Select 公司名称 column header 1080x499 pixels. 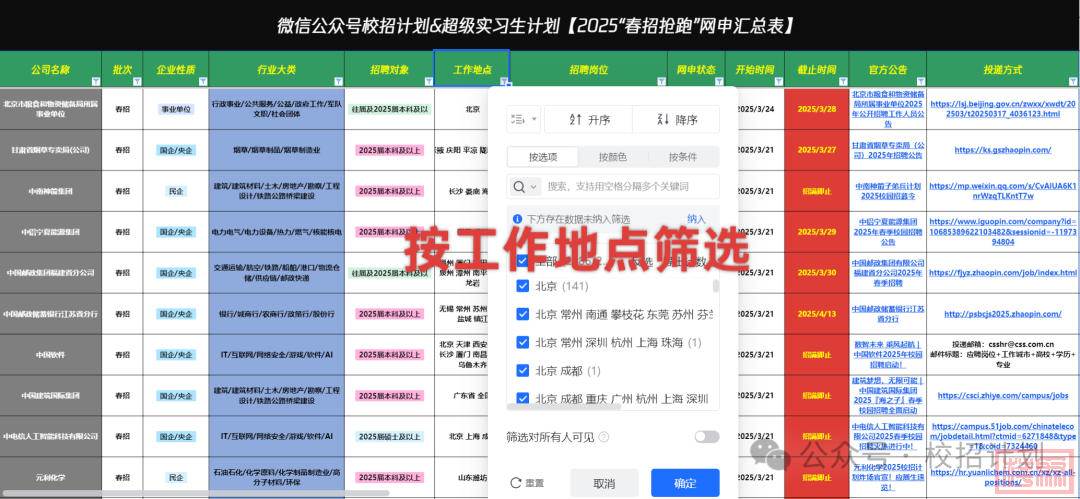tap(51, 70)
